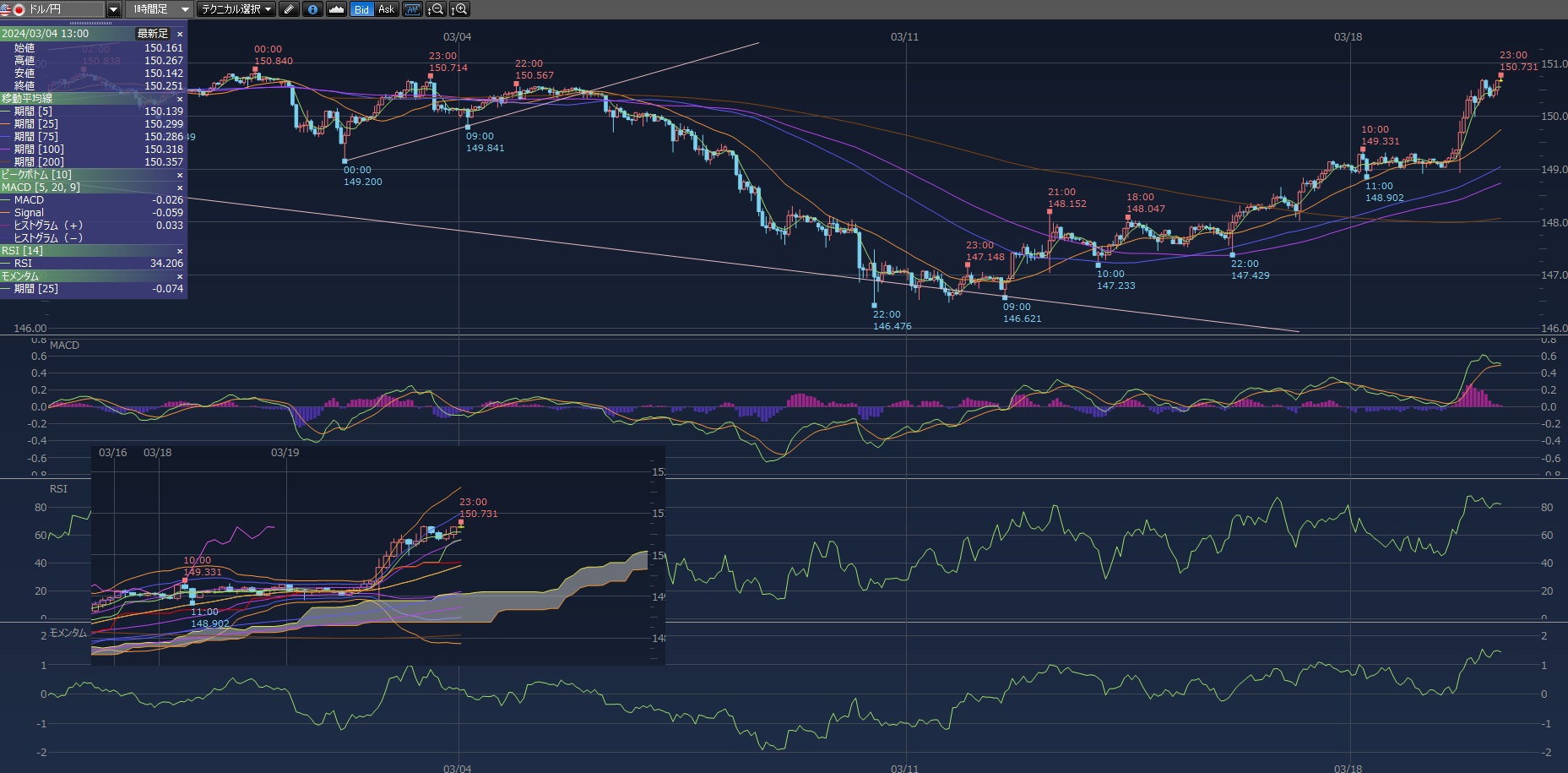This screenshot has width=1568, height=773.
Task: Click the bar chart display icon
Action: pyautogui.click(x=412, y=9)
